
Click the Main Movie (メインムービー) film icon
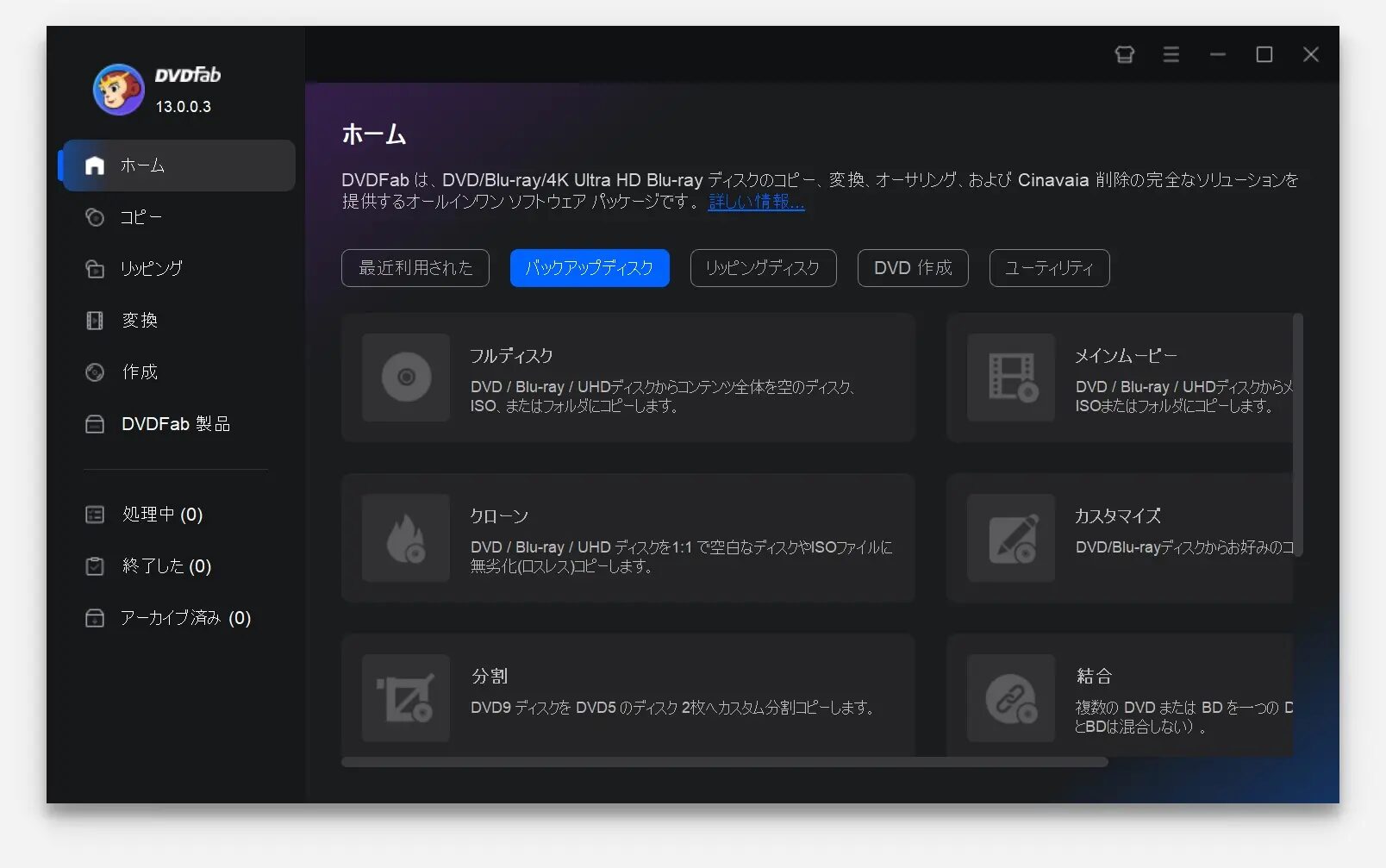coord(1011,378)
